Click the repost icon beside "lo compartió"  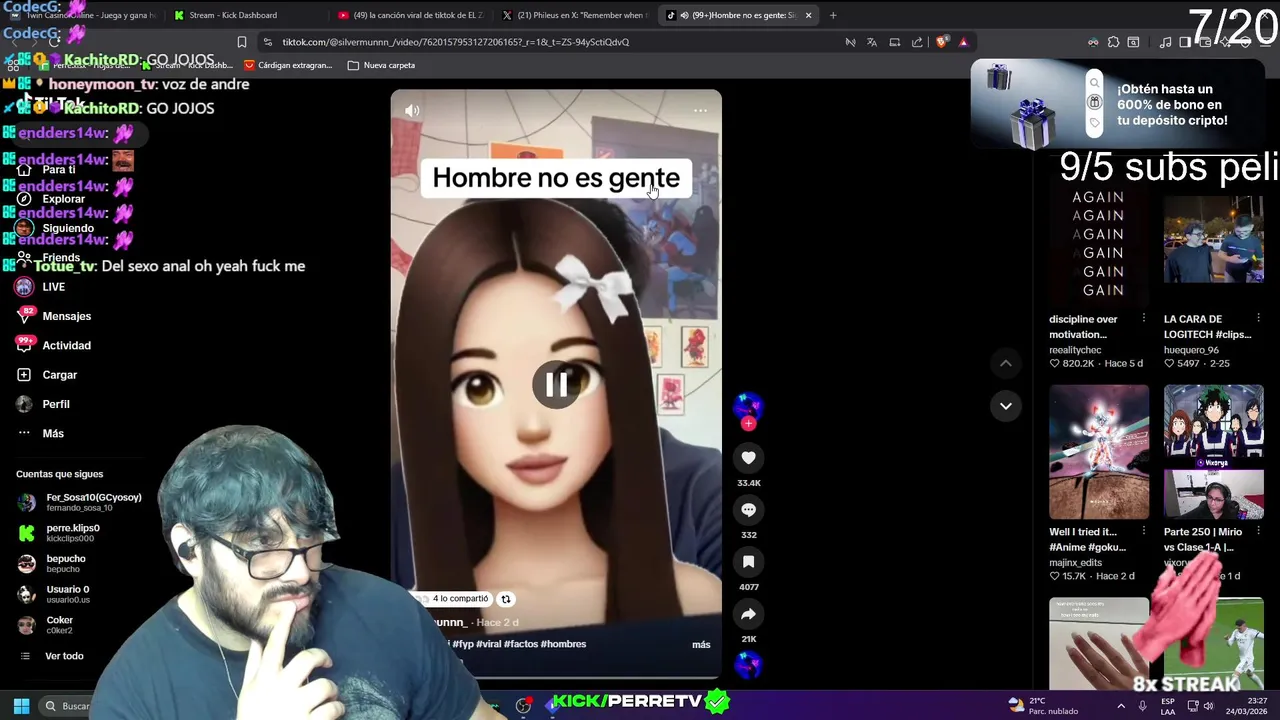(505, 599)
